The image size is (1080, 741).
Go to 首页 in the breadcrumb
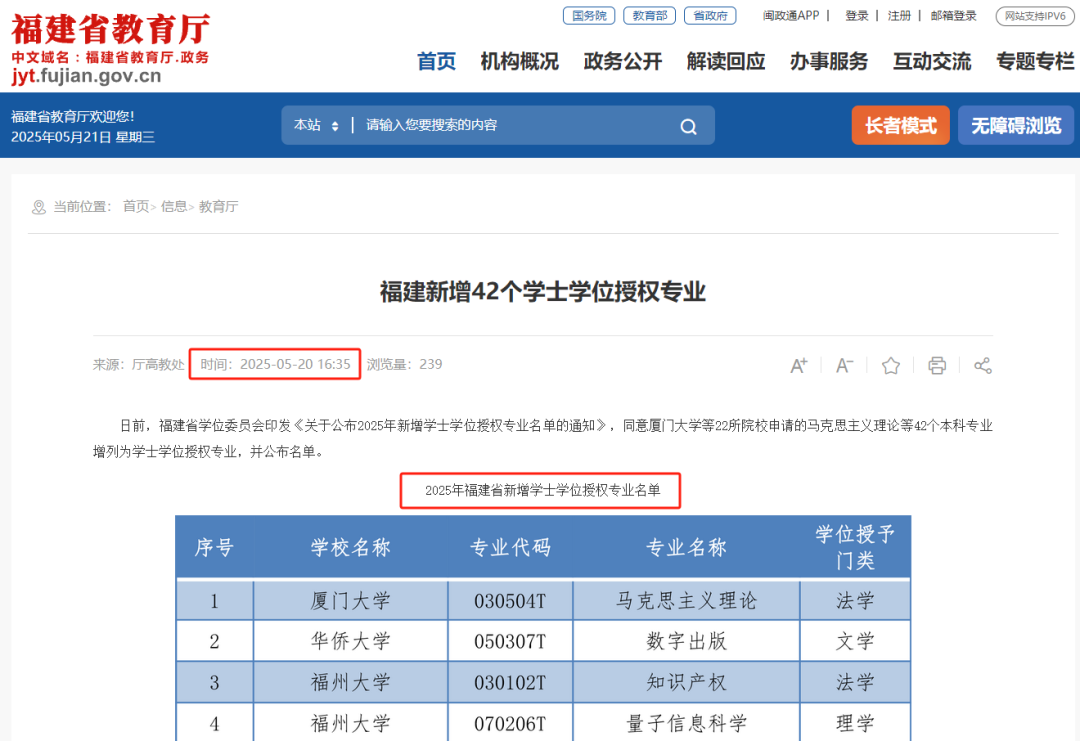136,207
